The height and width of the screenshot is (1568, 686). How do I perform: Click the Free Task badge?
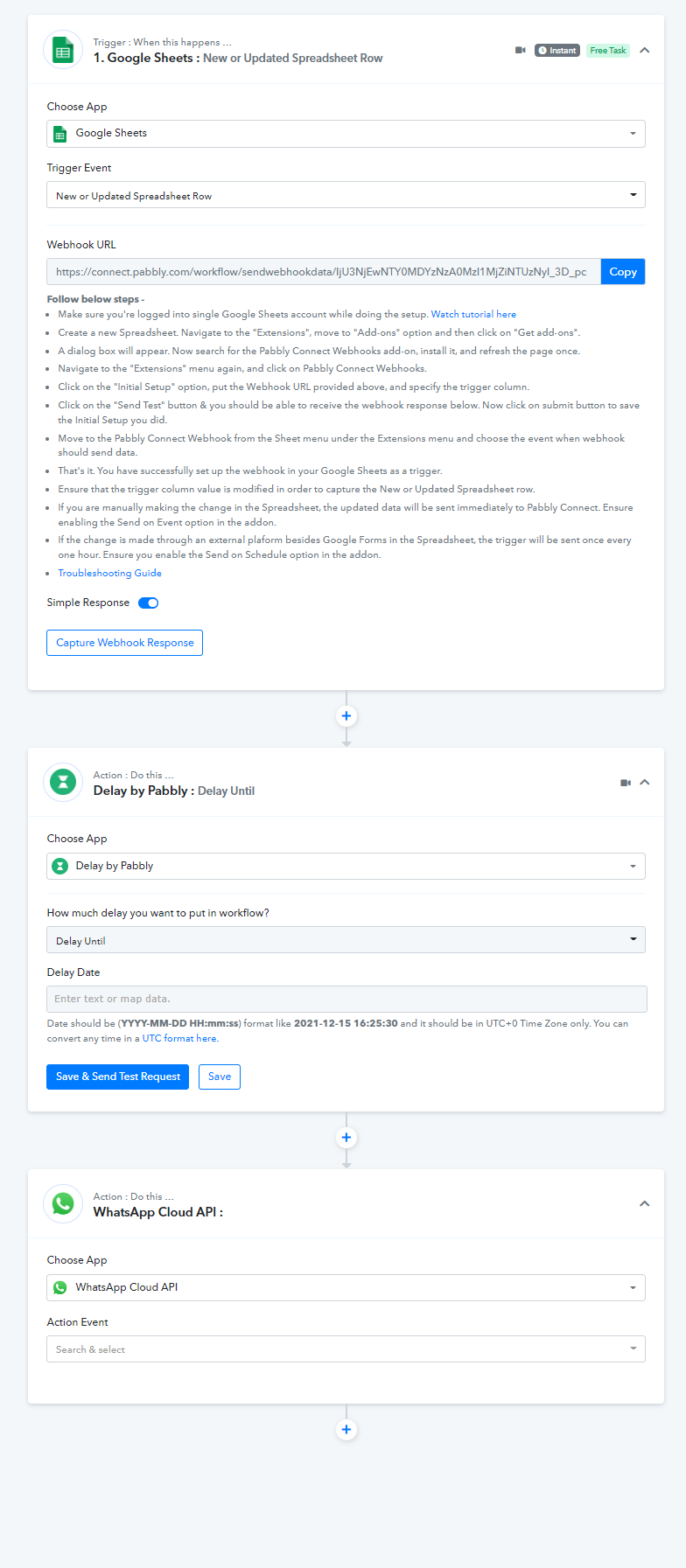(608, 50)
